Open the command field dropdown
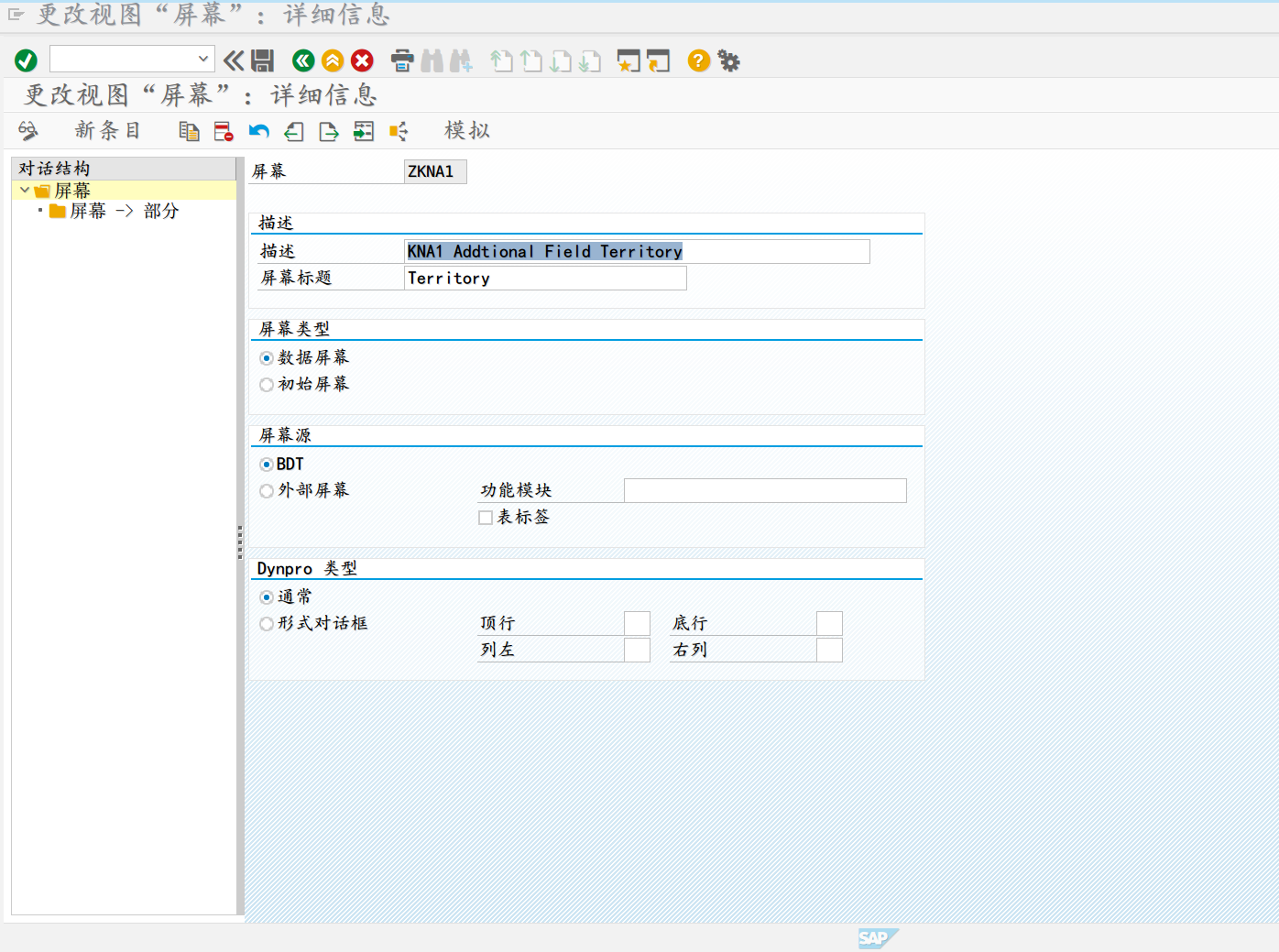This screenshot has height=952, width=1279. coord(203,60)
